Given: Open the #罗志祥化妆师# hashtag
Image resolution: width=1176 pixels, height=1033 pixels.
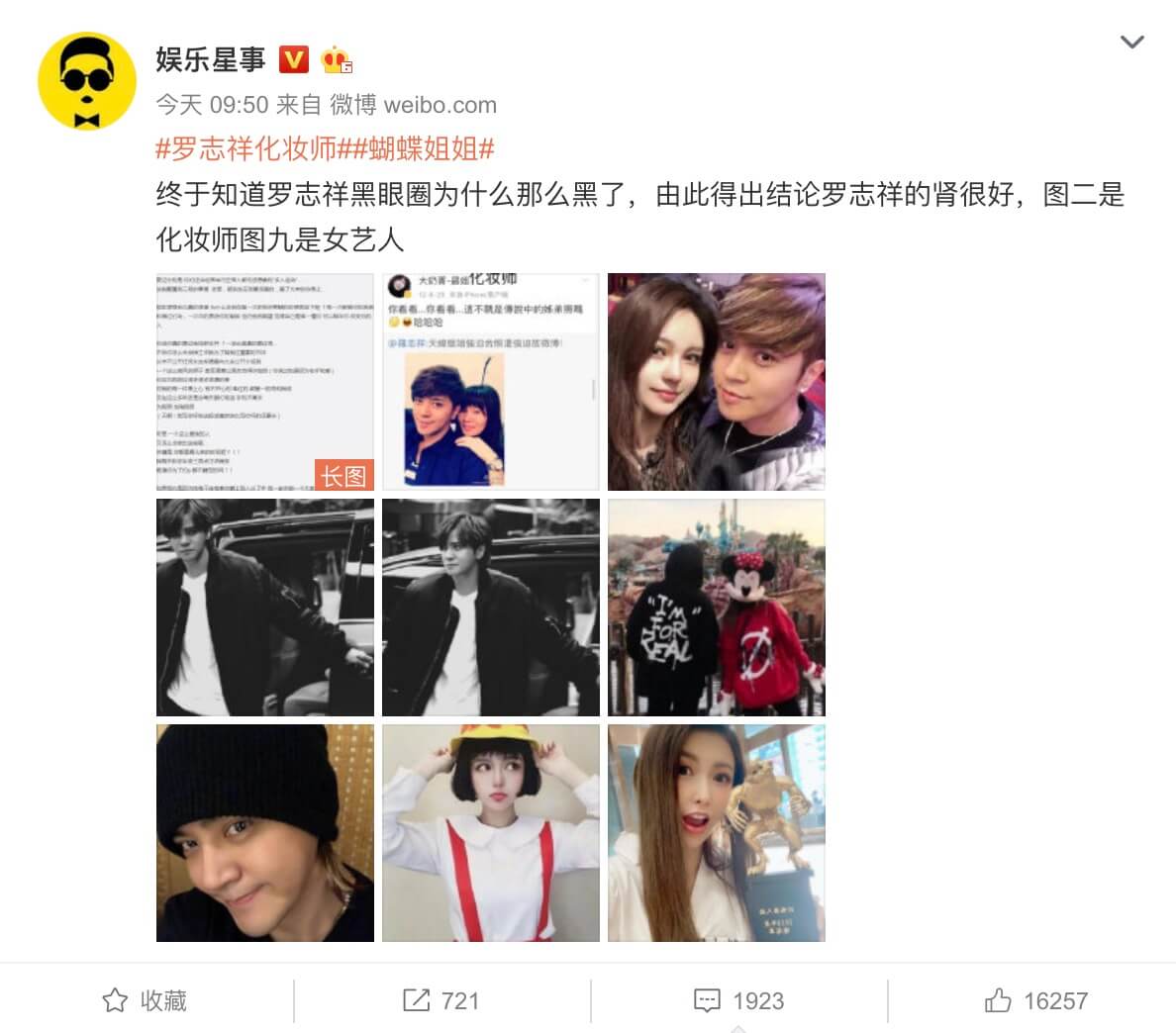Looking at the screenshot, I should coord(247,148).
